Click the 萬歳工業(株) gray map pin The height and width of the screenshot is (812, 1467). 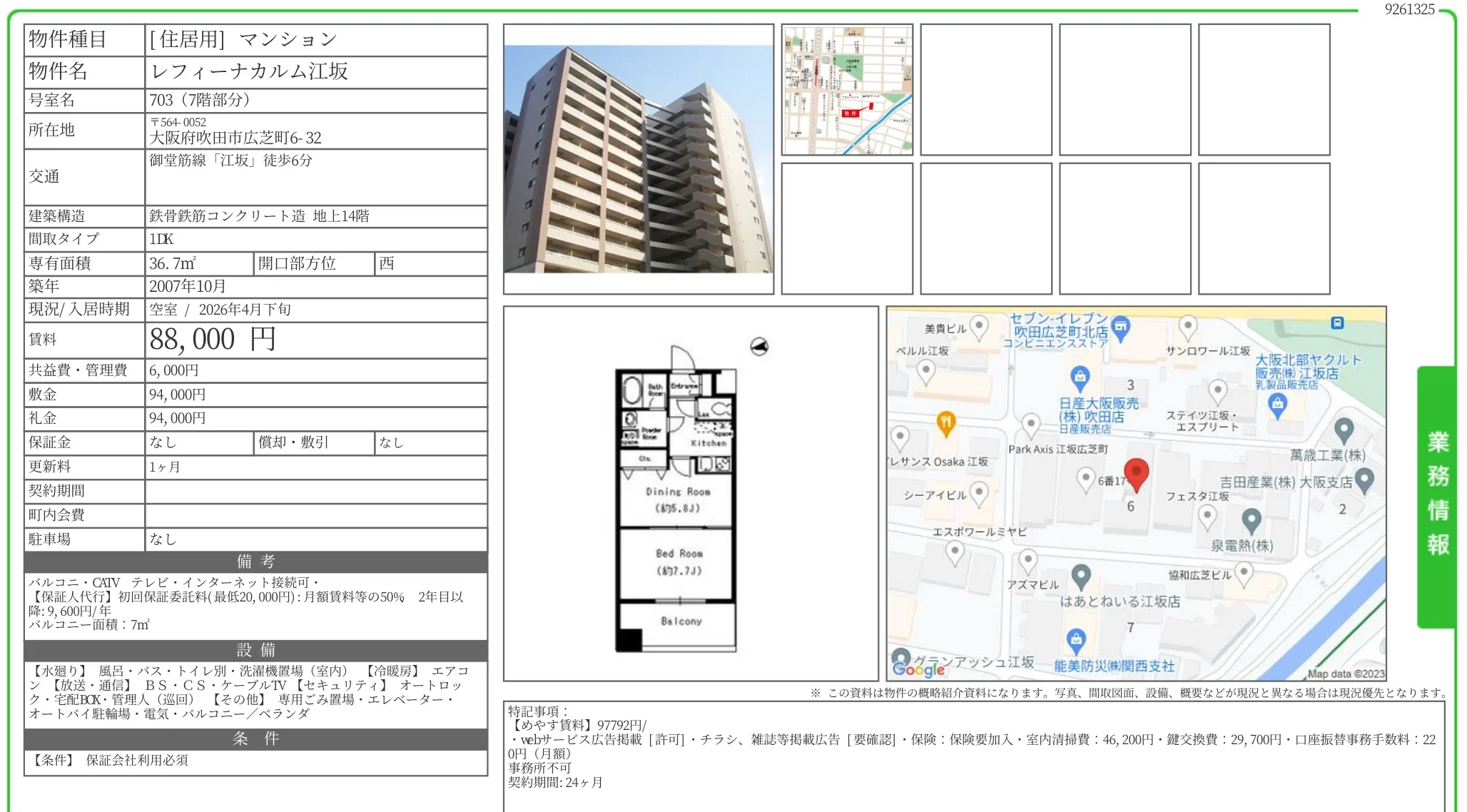click(x=1344, y=430)
